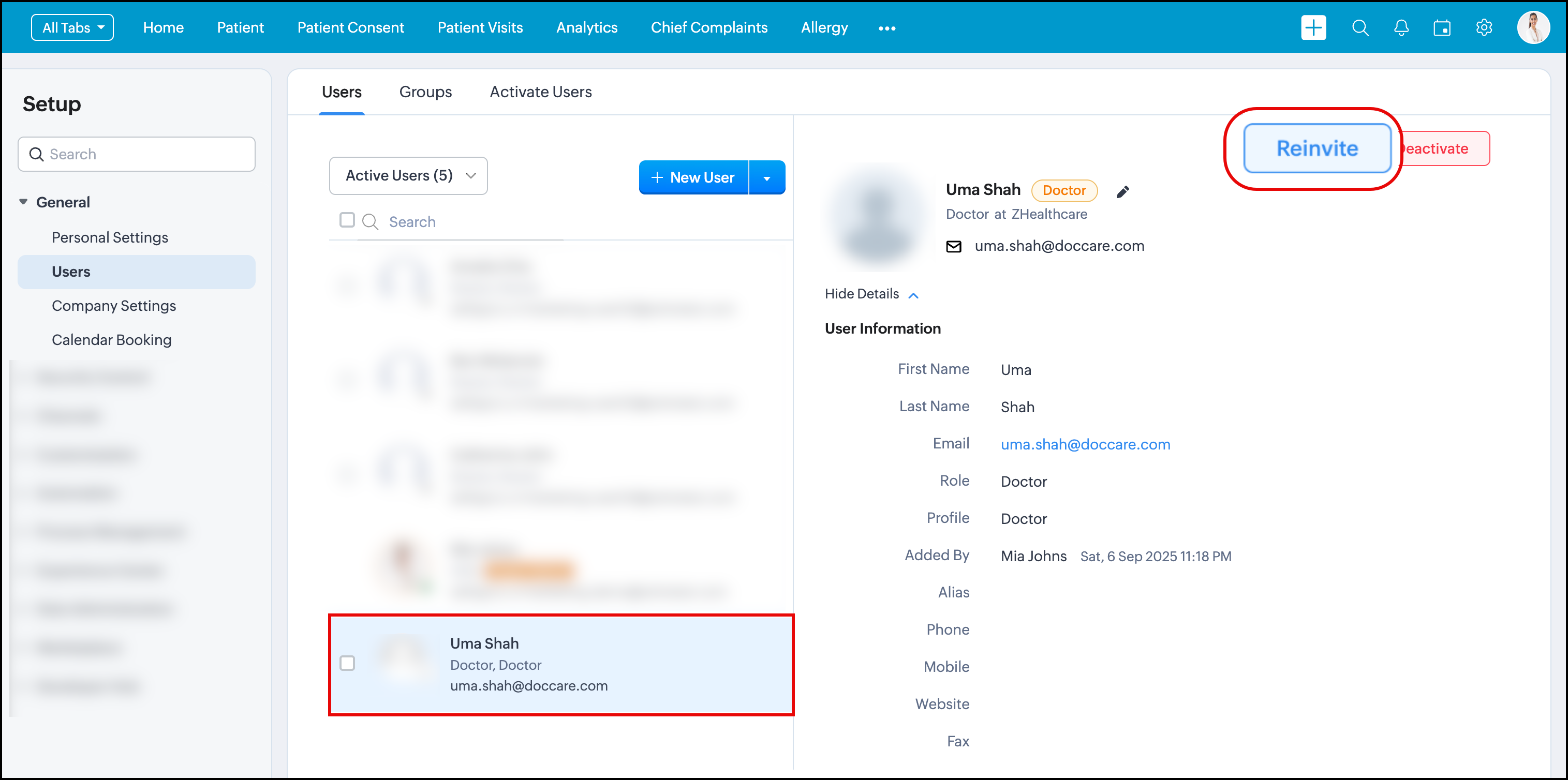Click the plus quick-create icon in top bar
The height and width of the screenshot is (780, 1568).
(x=1313, y=27)
